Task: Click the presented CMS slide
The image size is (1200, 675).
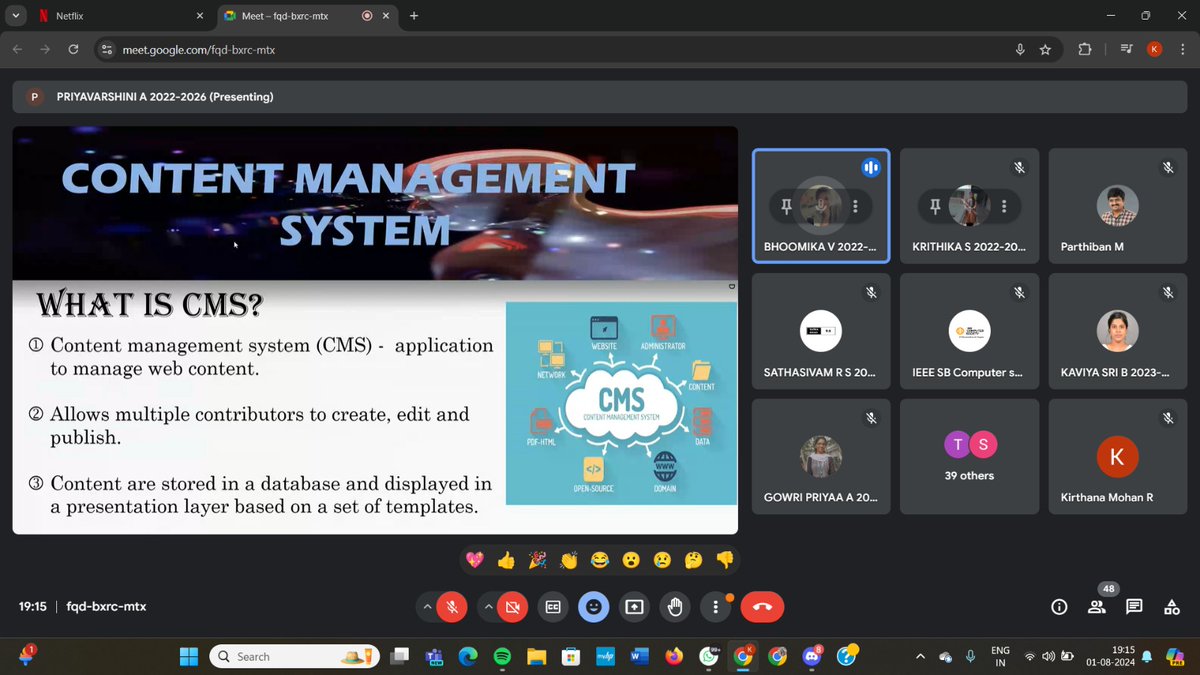Action: [375, 330]
